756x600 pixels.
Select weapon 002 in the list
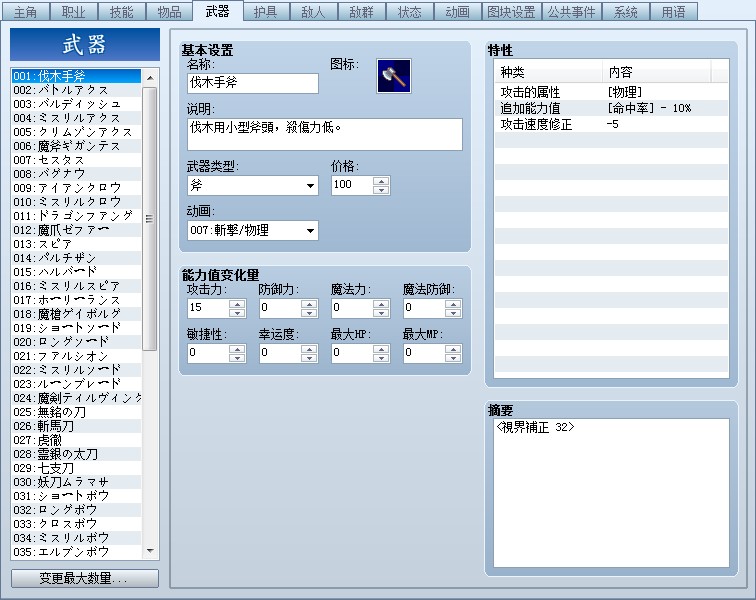pos(76,90)
